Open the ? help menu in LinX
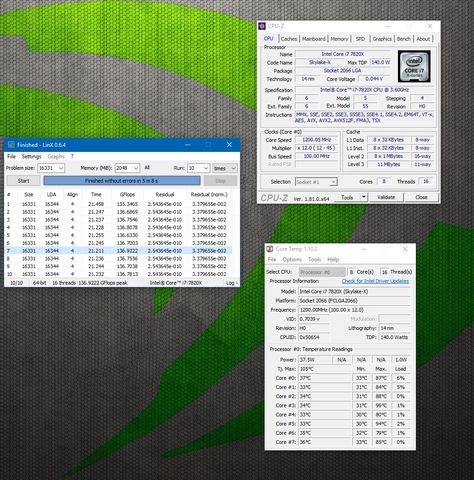 coord(72,156)
